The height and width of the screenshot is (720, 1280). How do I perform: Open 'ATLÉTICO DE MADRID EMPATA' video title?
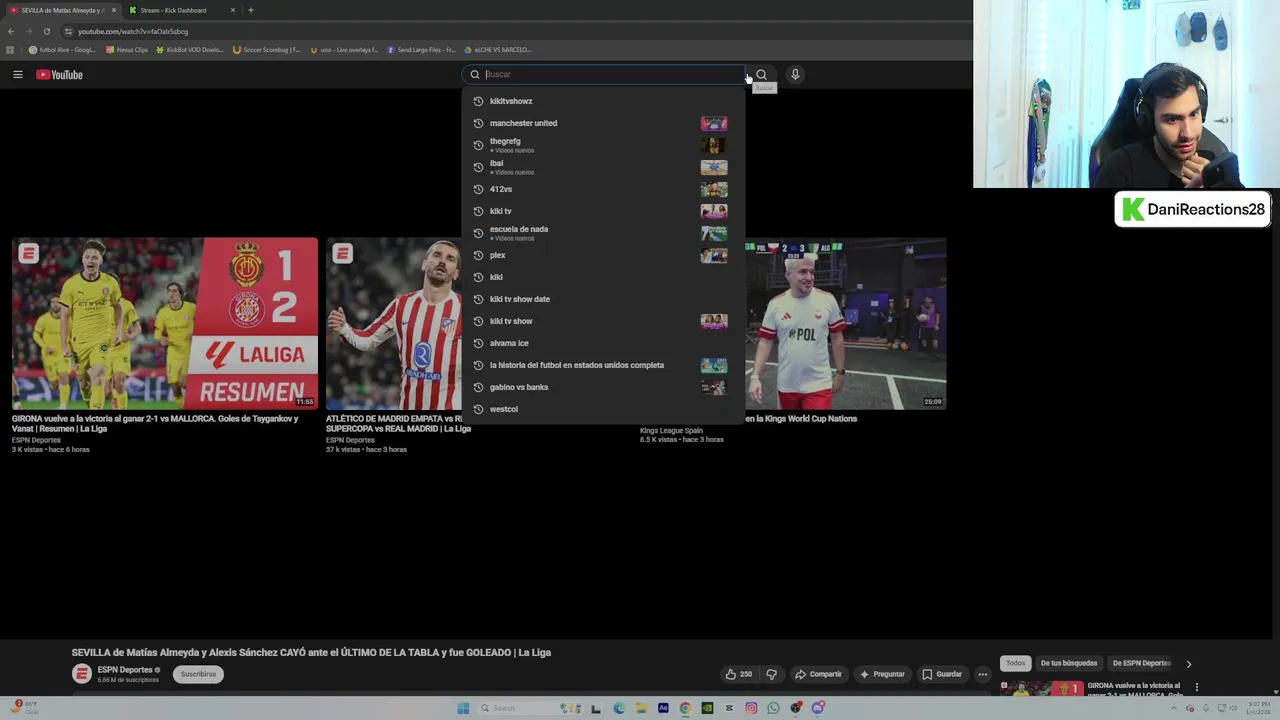tap(398, 424)
